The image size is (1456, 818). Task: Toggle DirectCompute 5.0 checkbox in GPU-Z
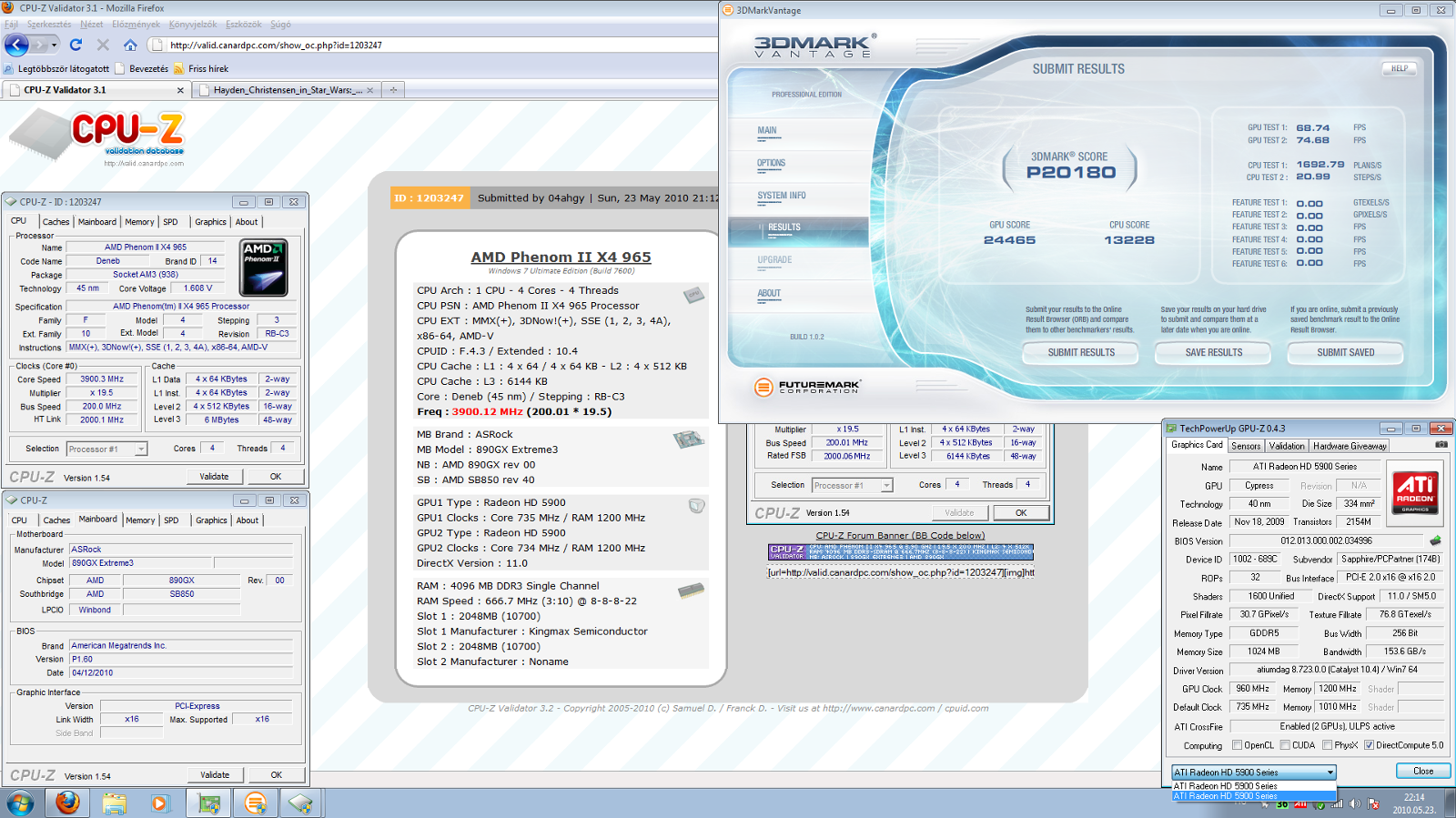tap(1369, 745)
